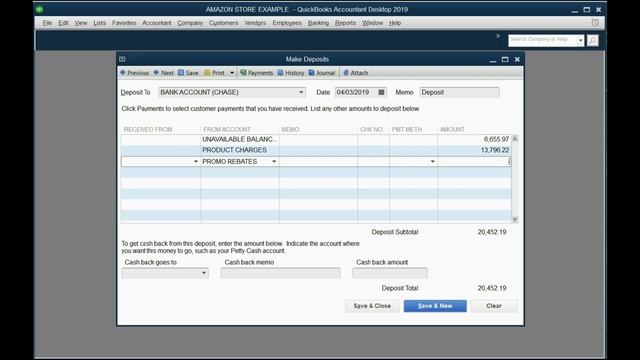Click Clear button
This screenshot has width=640, height=360.
pos(493,306)
